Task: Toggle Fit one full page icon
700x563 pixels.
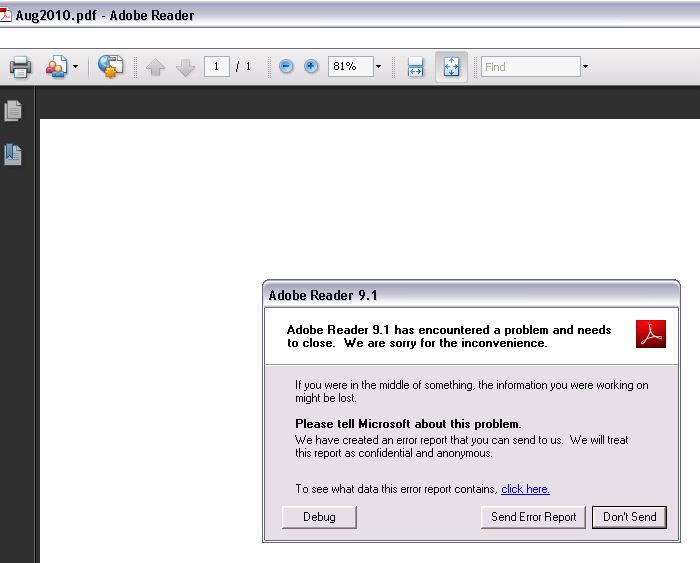Action: (451, 67)
